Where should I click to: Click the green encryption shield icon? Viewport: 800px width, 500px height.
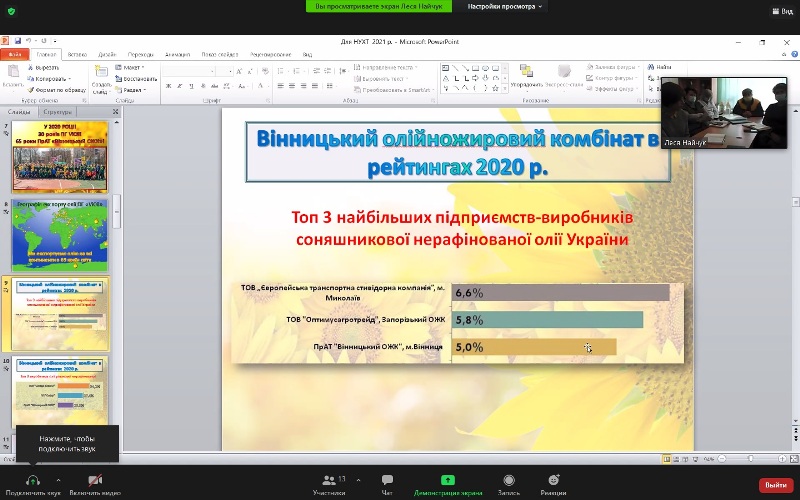(12, 11)
